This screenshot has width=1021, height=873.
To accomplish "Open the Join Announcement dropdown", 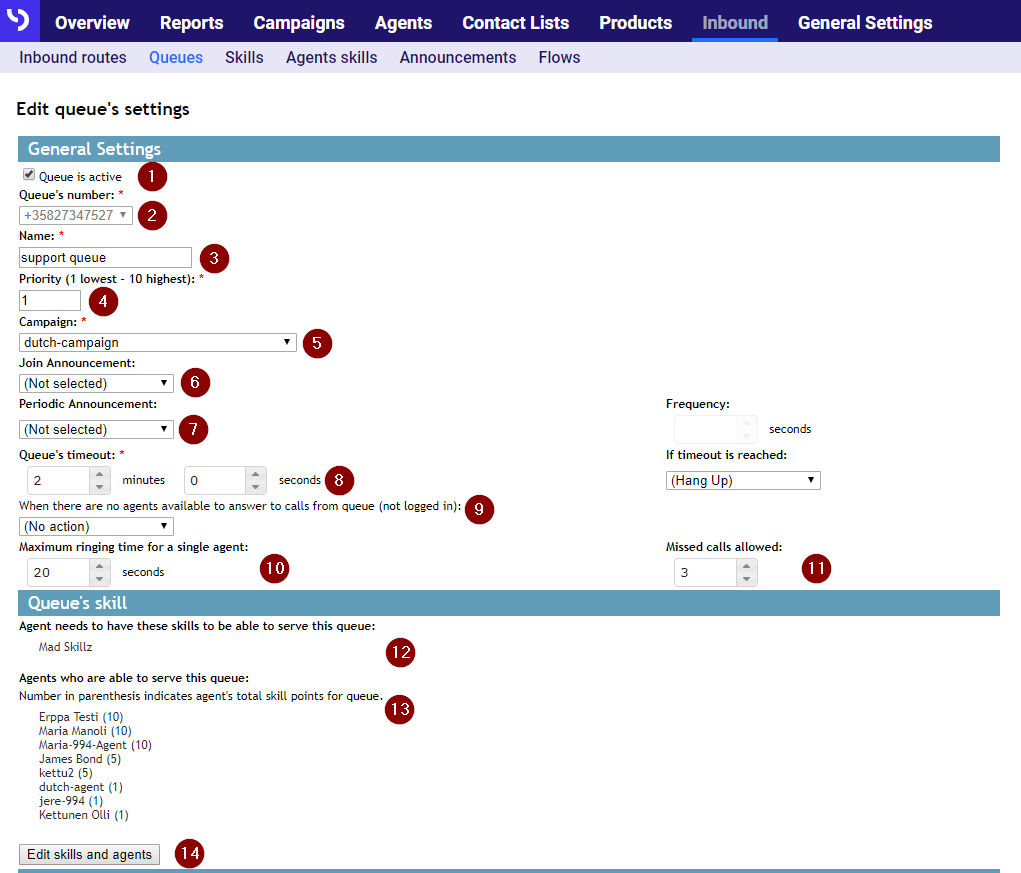I will 96,383.
